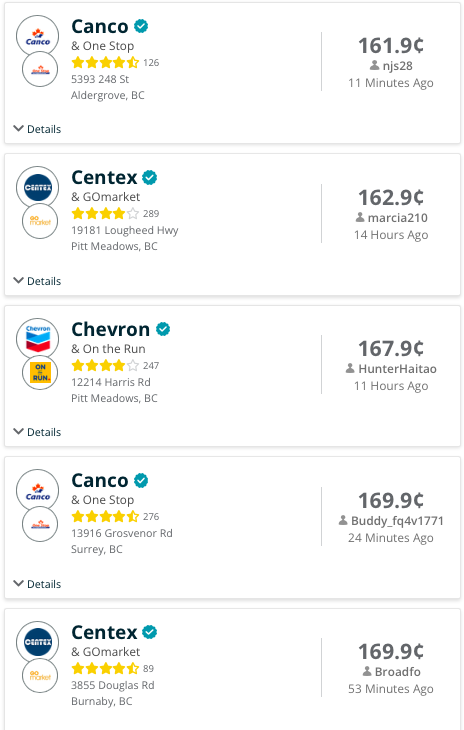464x730 pixels.
Task: Open the Centex Burnaby station name link
Action: [x=104, y=633]
